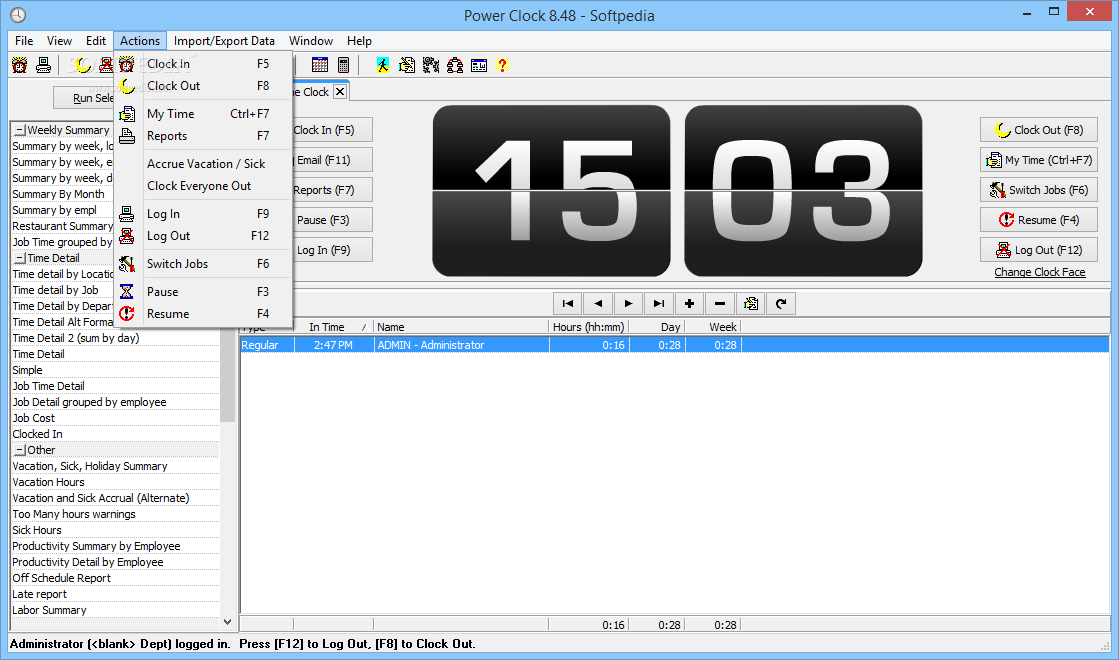Choose Clock Everyone Out menu entry
The width and height of the screenshot is (1119, 660).
click(203, 186)
